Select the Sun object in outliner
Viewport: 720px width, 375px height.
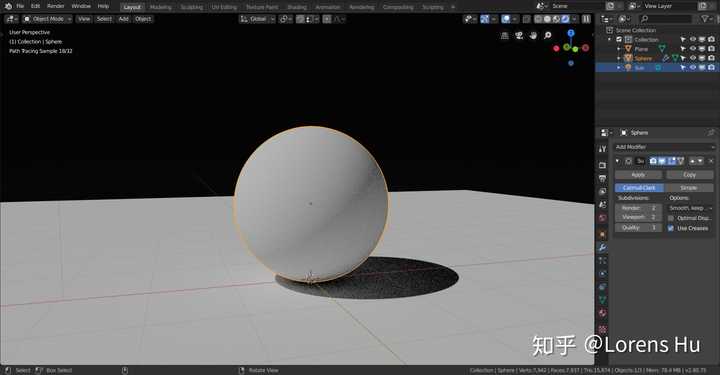[639, 68]
